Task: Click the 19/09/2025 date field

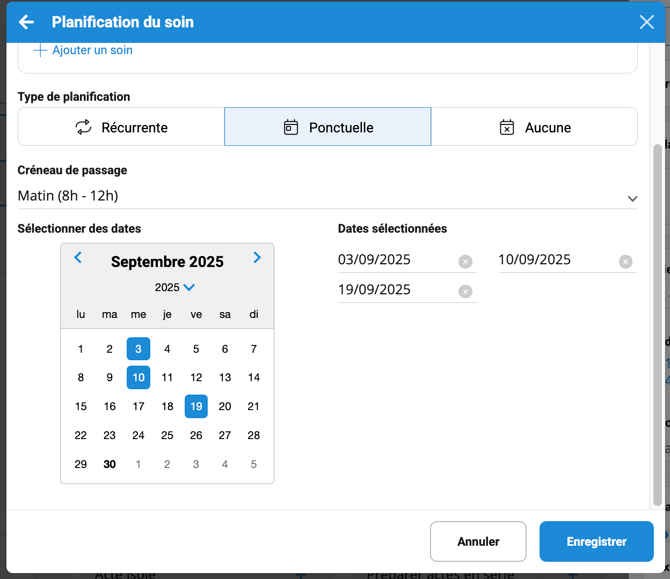Action: 395,290
